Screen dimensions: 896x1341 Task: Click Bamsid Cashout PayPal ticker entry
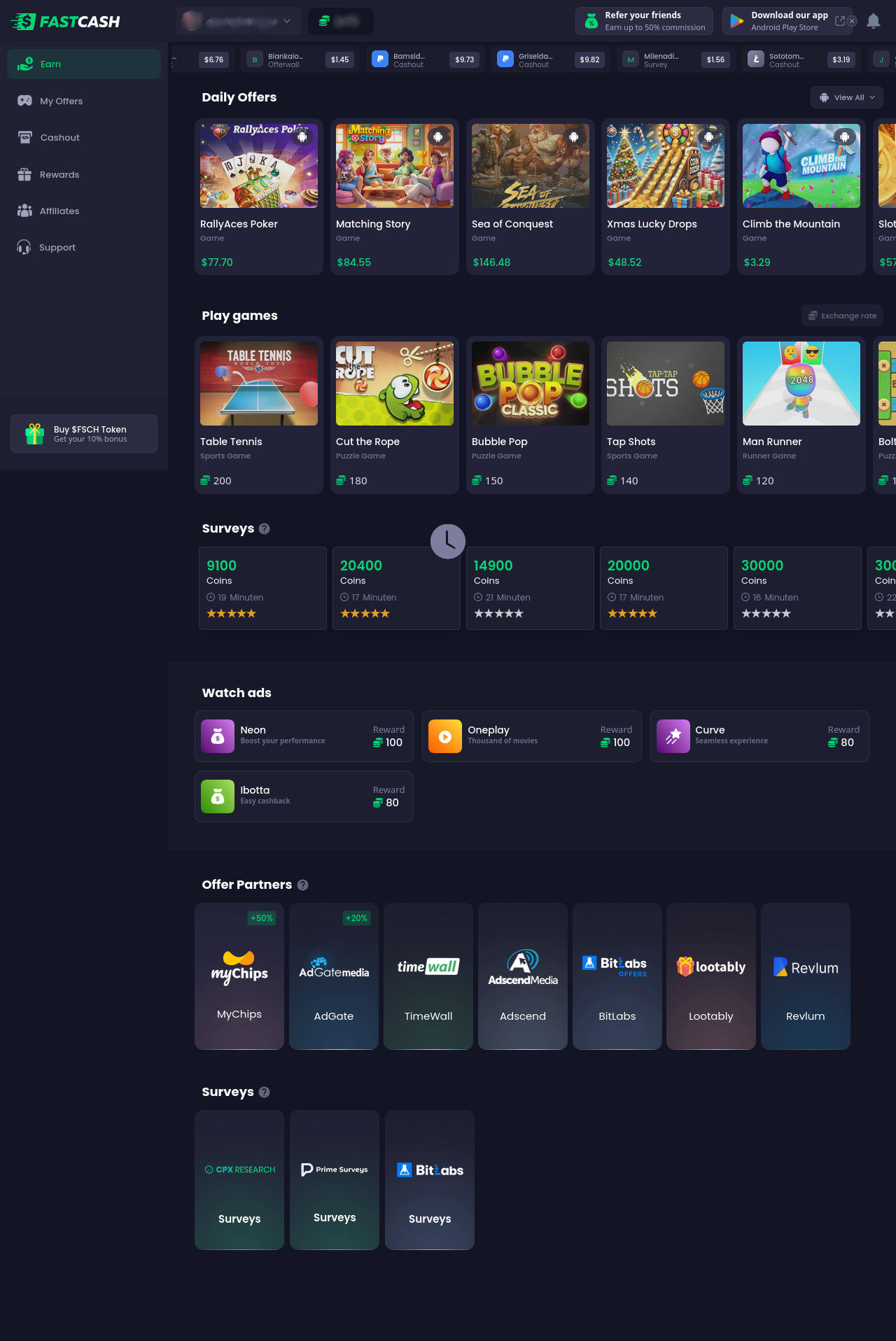[425, 59]
